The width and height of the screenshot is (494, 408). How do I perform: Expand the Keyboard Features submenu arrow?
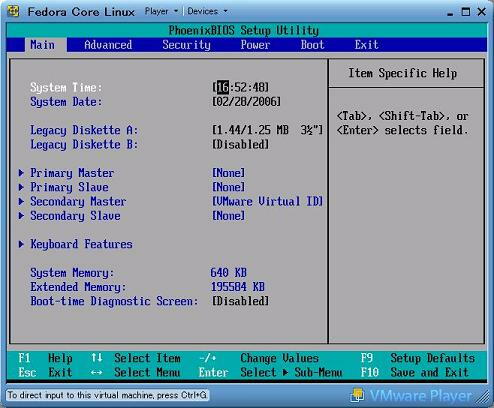coord(21,244)
